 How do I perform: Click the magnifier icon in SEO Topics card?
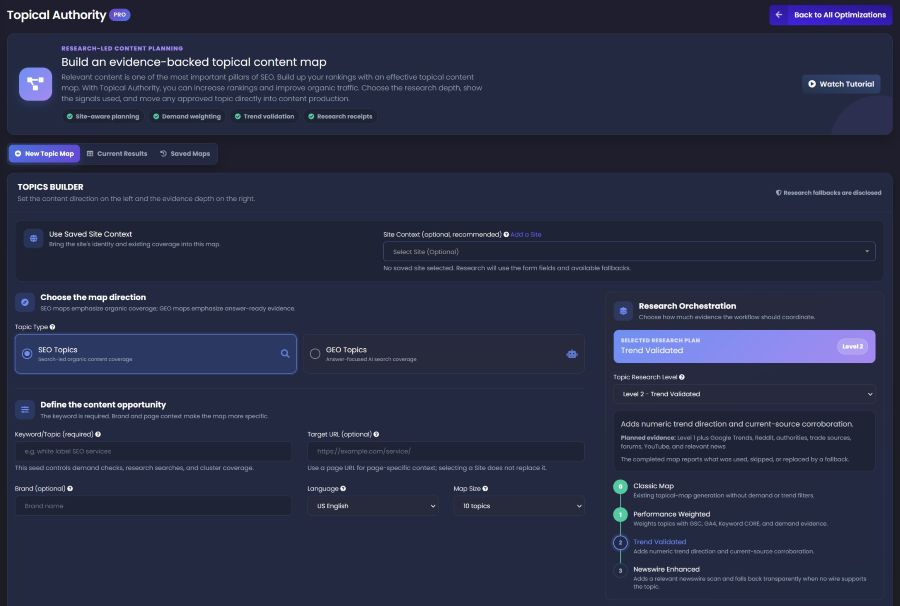tap(285, 354)
